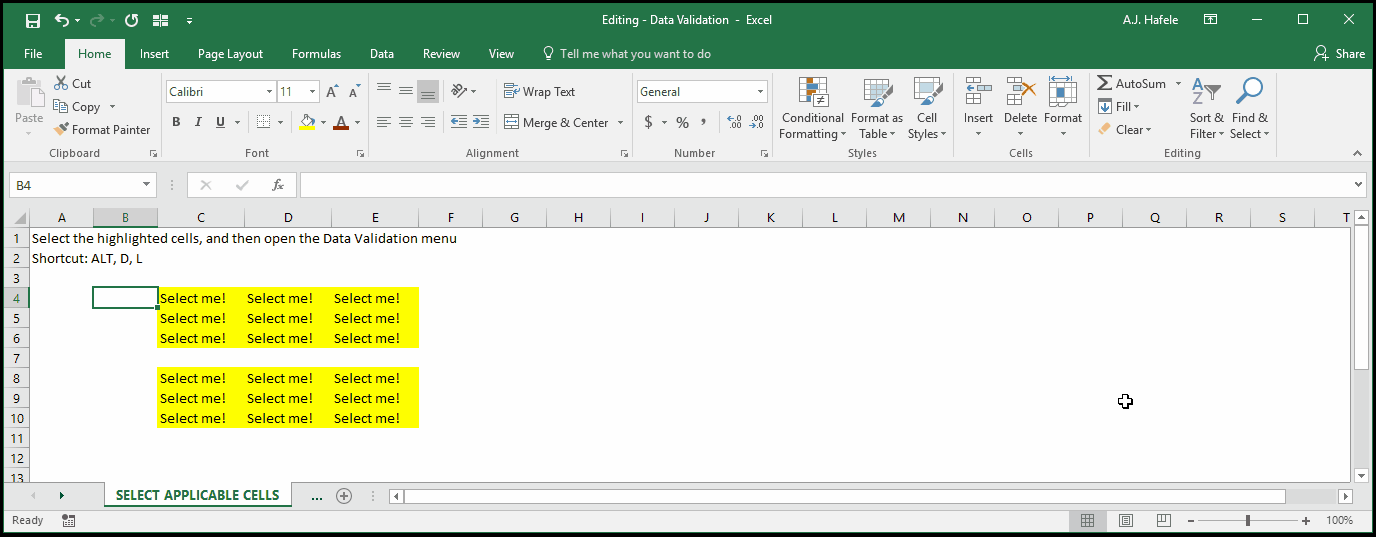Open the font size dropdown showing 11
The width and height of the screenshot is (1376, 537).
pos(313,91)
